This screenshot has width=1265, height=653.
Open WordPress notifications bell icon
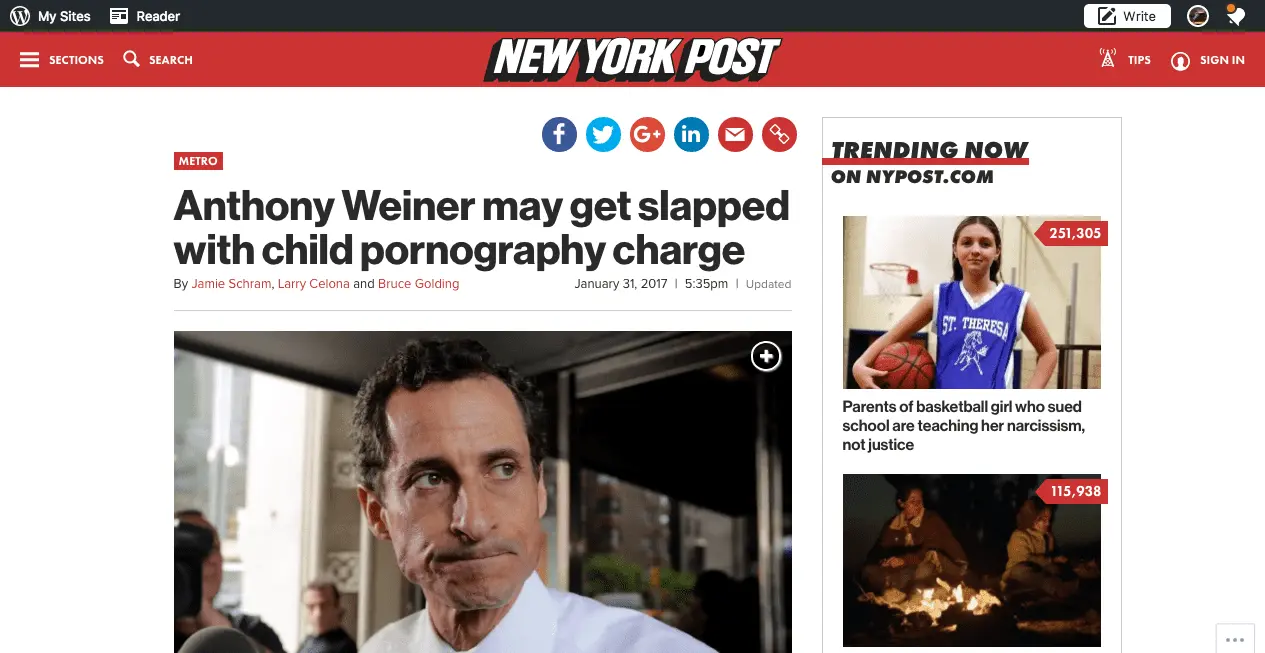pos(1236,16)
